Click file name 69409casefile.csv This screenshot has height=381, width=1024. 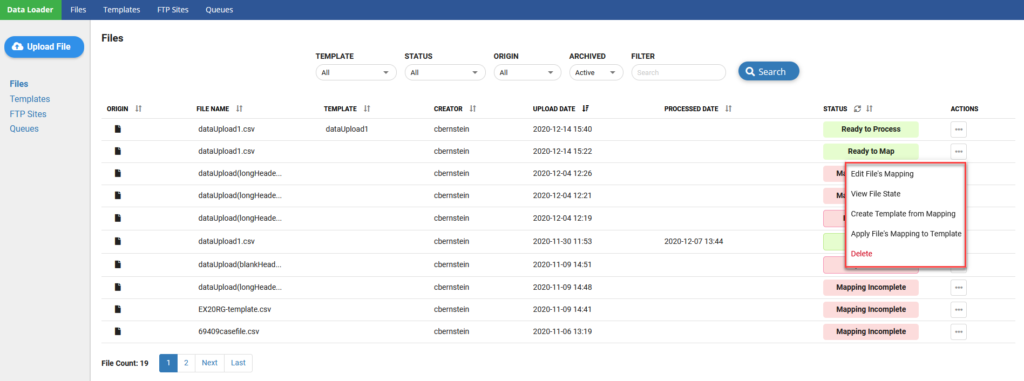229,331
